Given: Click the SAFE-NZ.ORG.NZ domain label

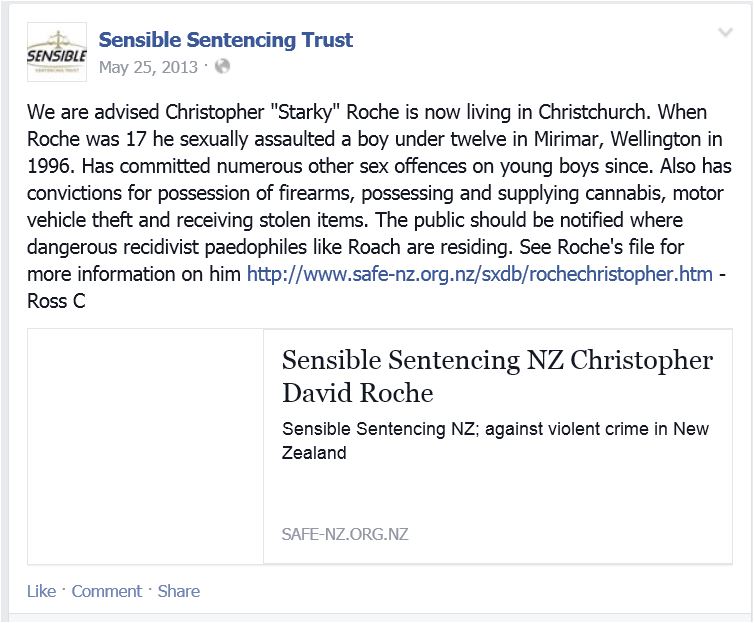Looking at the screenshot, I should [345, 534].
